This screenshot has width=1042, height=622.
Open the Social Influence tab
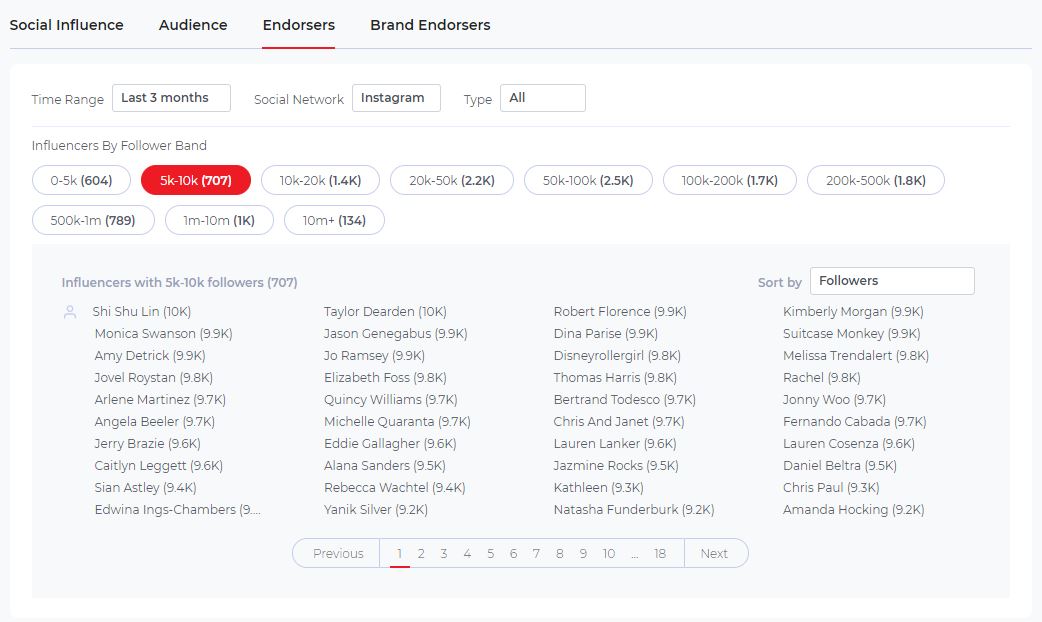coord(66,25)
